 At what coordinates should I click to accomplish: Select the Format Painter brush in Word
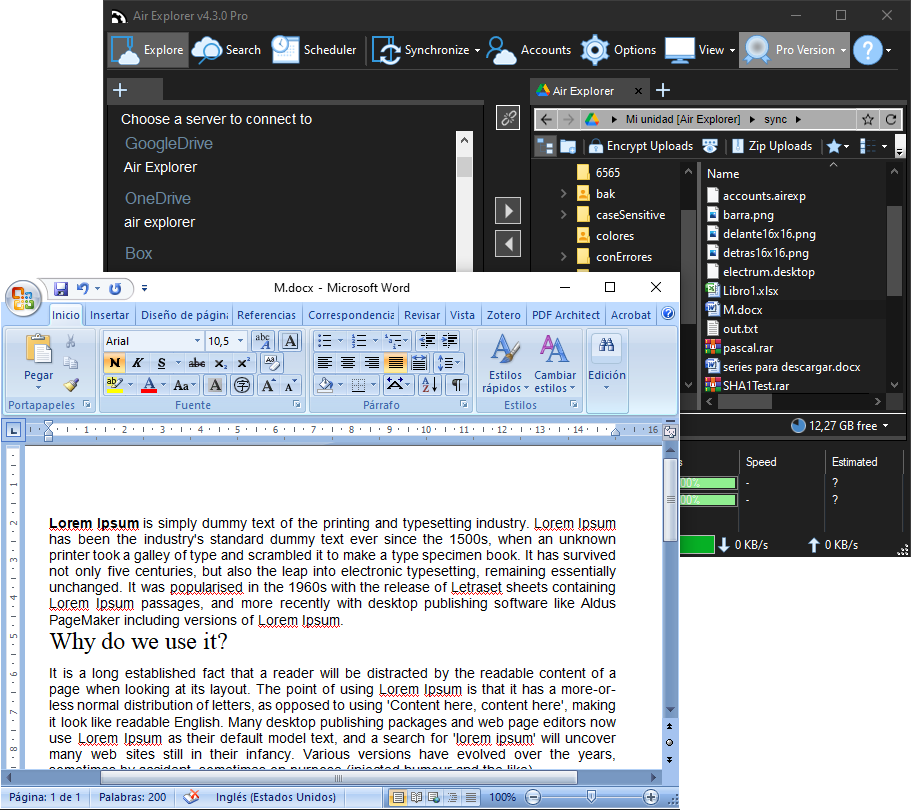click(71, 384)
